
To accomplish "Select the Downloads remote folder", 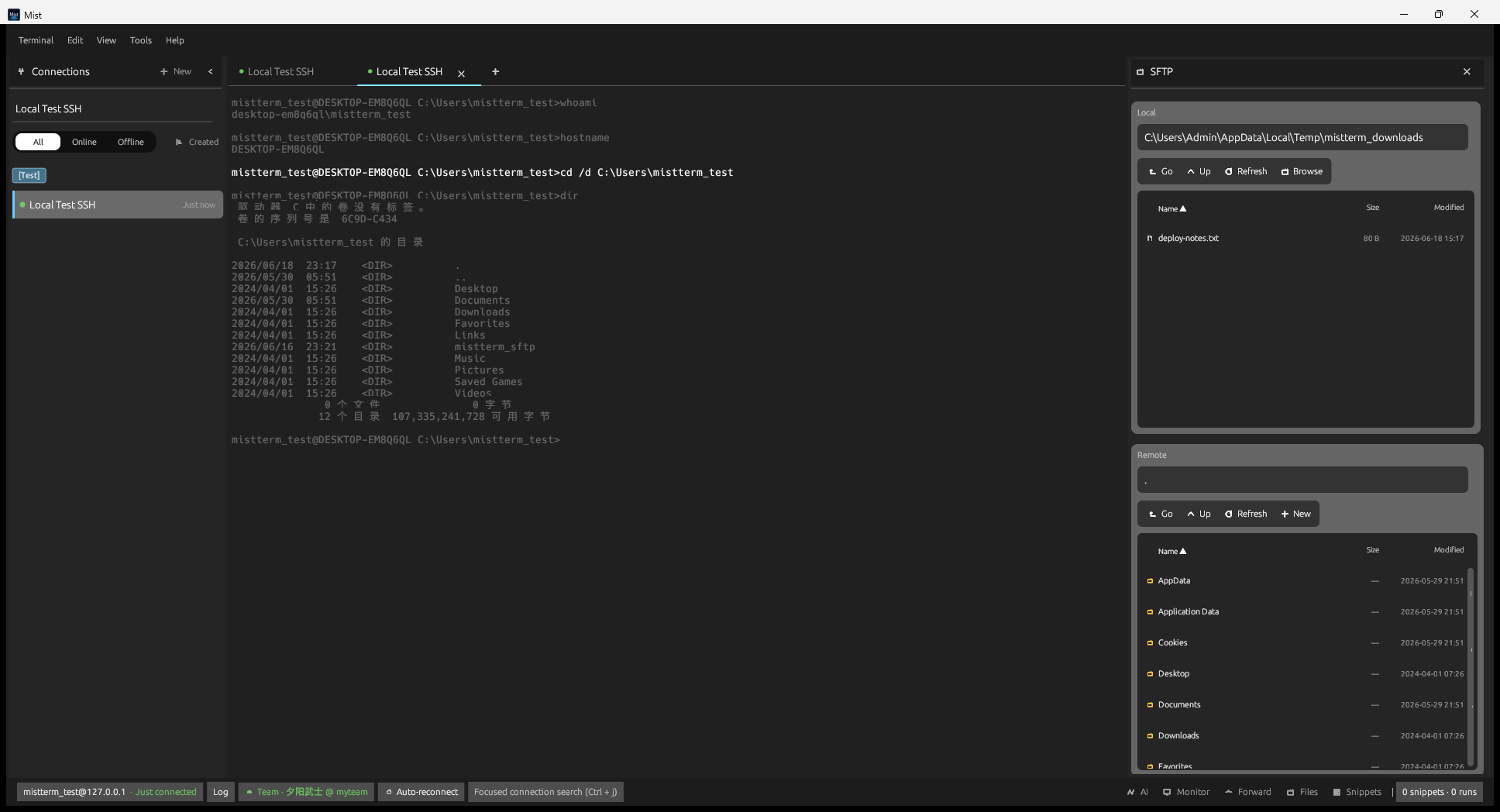I will [1304, 735].
